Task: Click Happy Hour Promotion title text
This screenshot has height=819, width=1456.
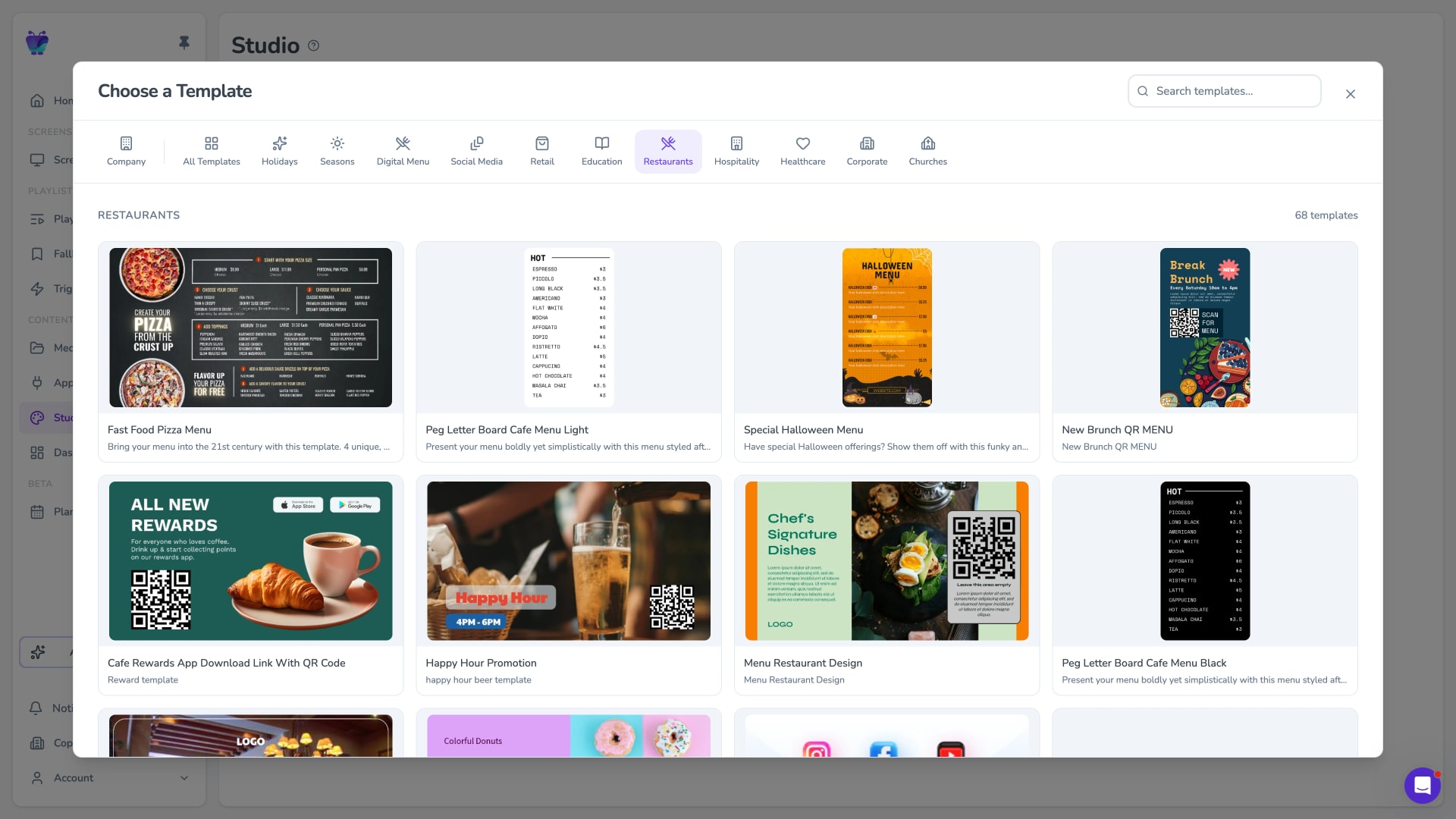Action: pyautogui.click(x=481, y=664)
